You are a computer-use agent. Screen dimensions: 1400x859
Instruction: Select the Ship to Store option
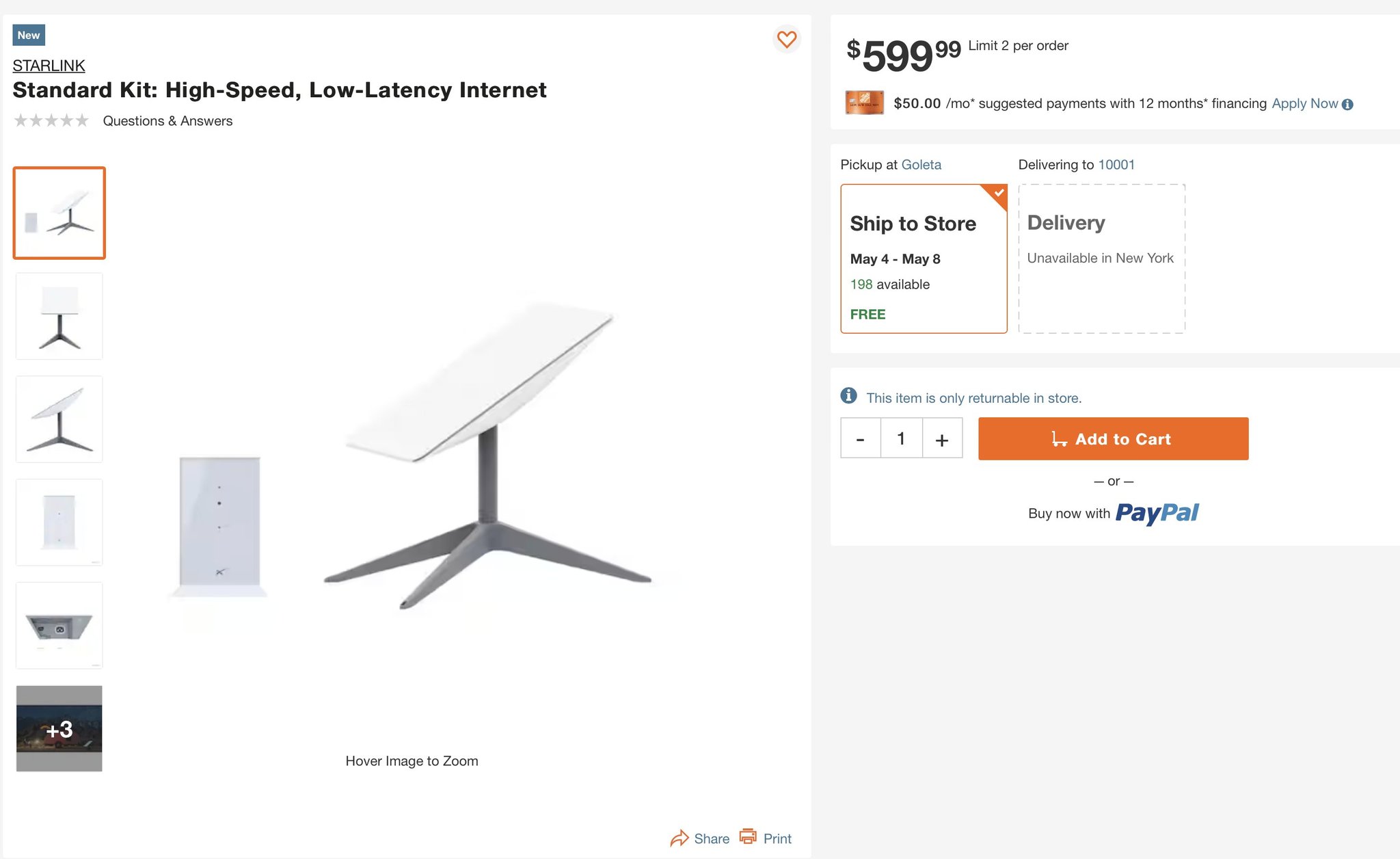[924, 259]
